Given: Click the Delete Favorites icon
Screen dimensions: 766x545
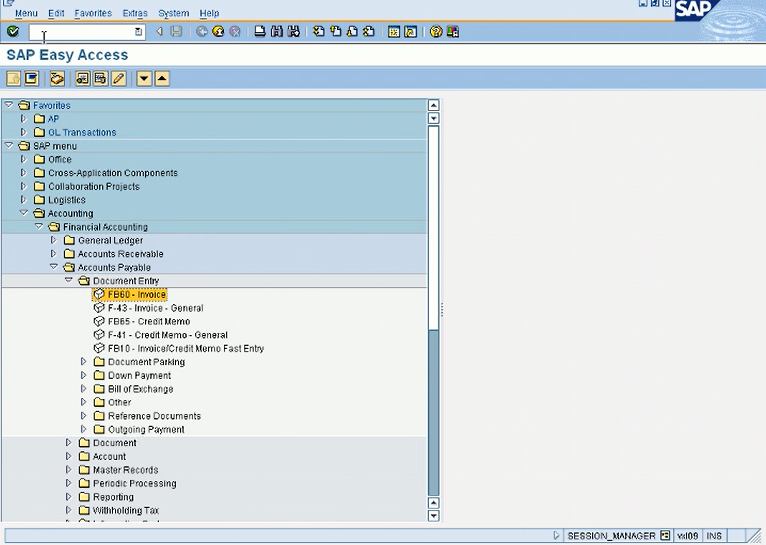Looking at the screenshot, I should [101, 78].
